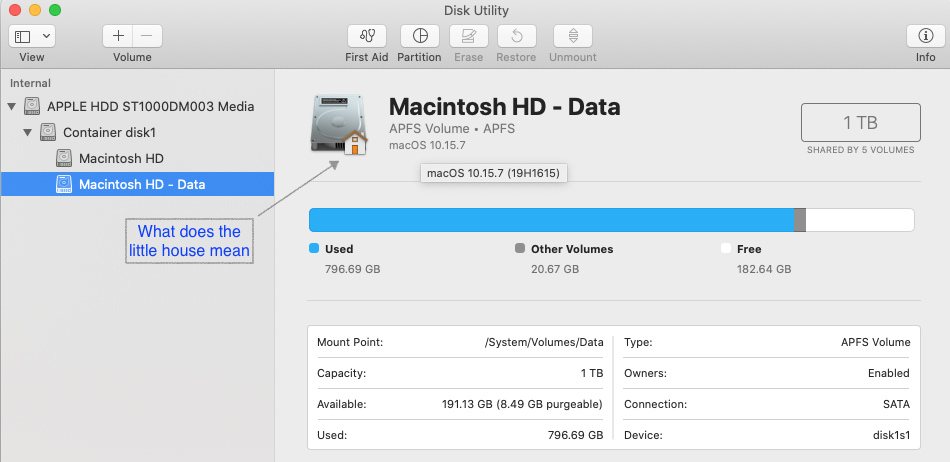This screenshot has width=950, height=462.
Task: Click the Erase toolbar icon
Action: coord(468,36)
